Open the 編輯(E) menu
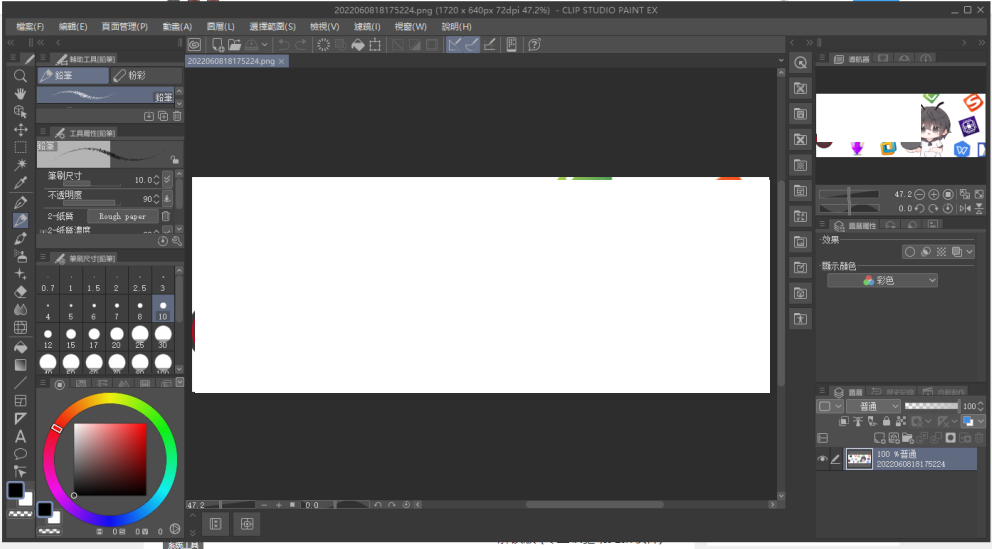This screenshot has height=549, width=992. coord(73,27)
